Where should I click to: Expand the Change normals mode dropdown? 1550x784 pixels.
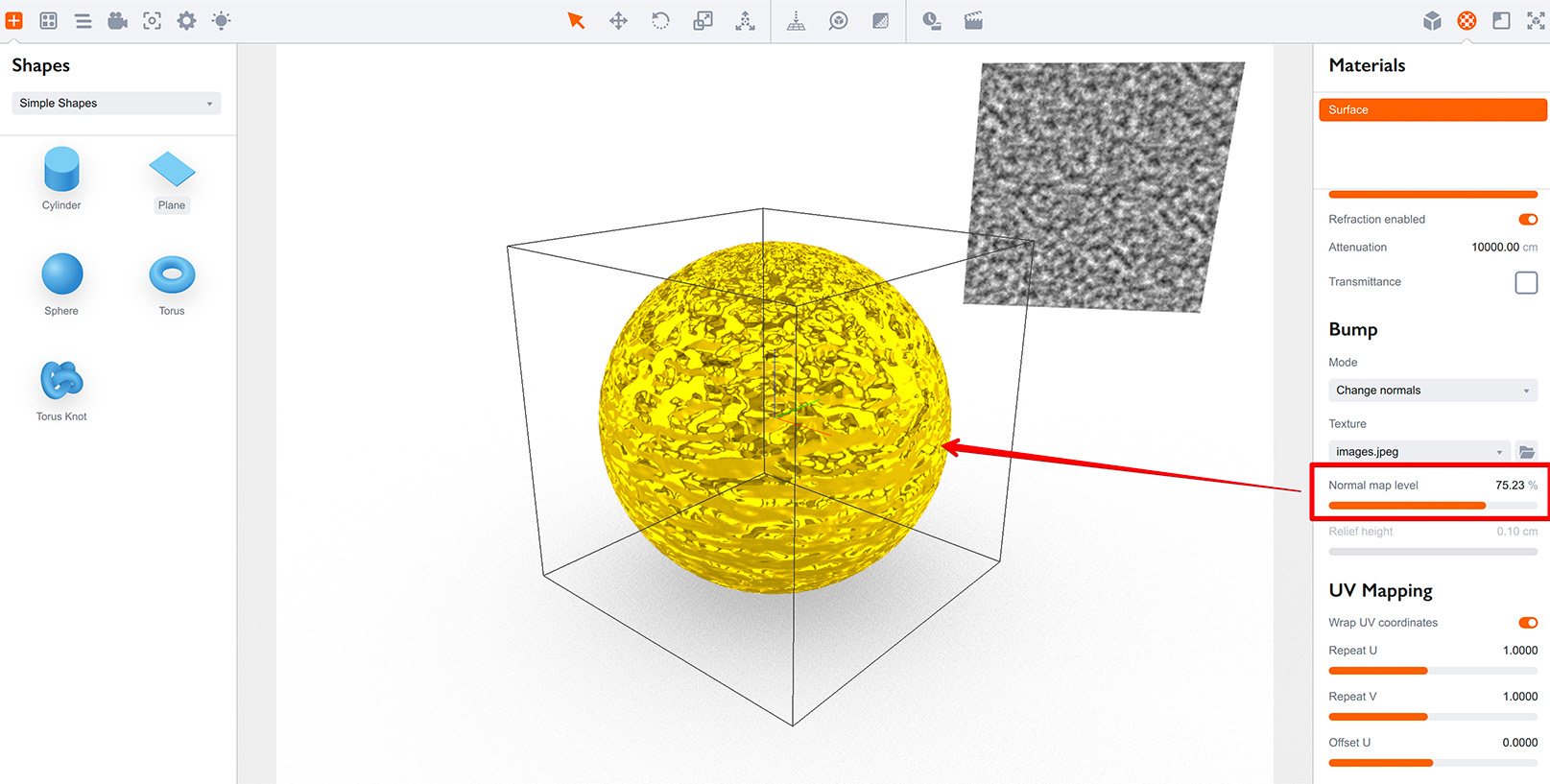coord(1433,390)
